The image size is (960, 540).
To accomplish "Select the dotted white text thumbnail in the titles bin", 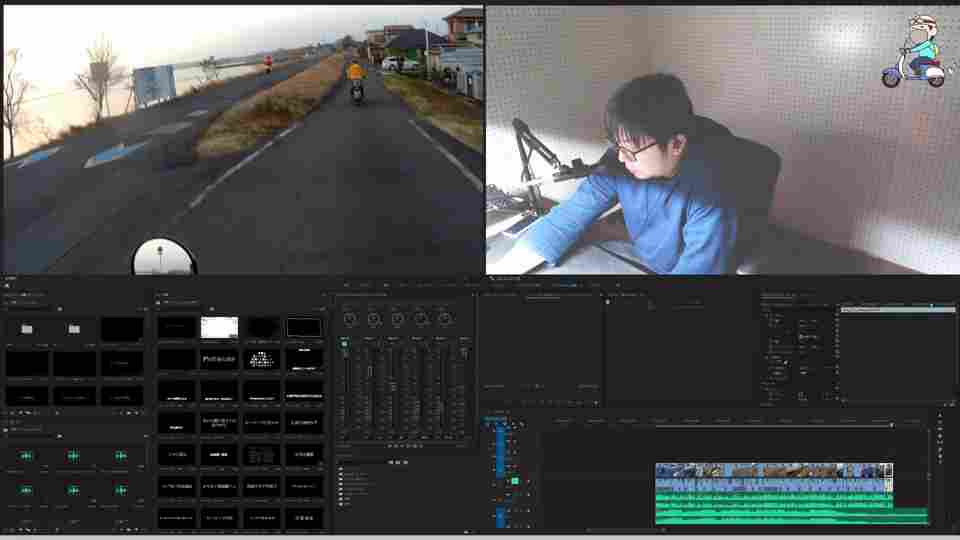I will click(261, 359).
